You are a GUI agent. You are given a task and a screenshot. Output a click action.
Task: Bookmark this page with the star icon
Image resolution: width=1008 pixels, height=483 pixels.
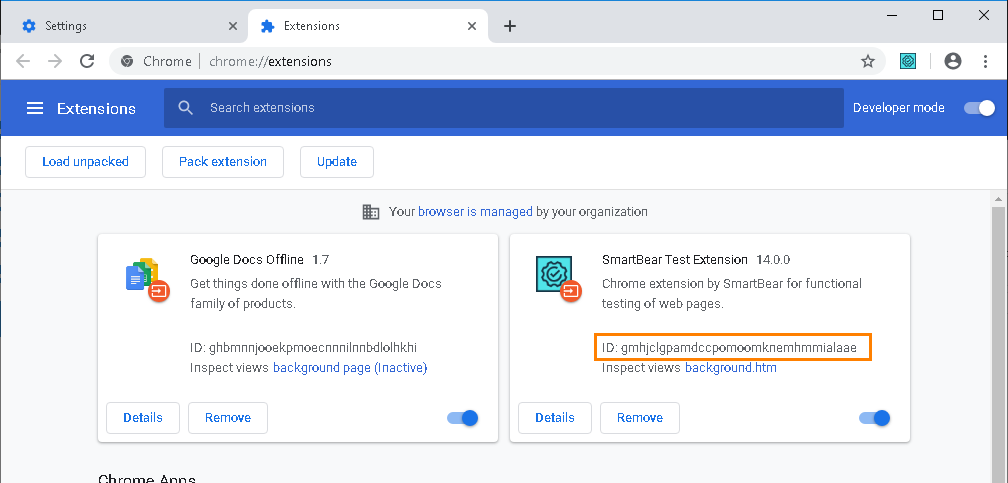868,61
